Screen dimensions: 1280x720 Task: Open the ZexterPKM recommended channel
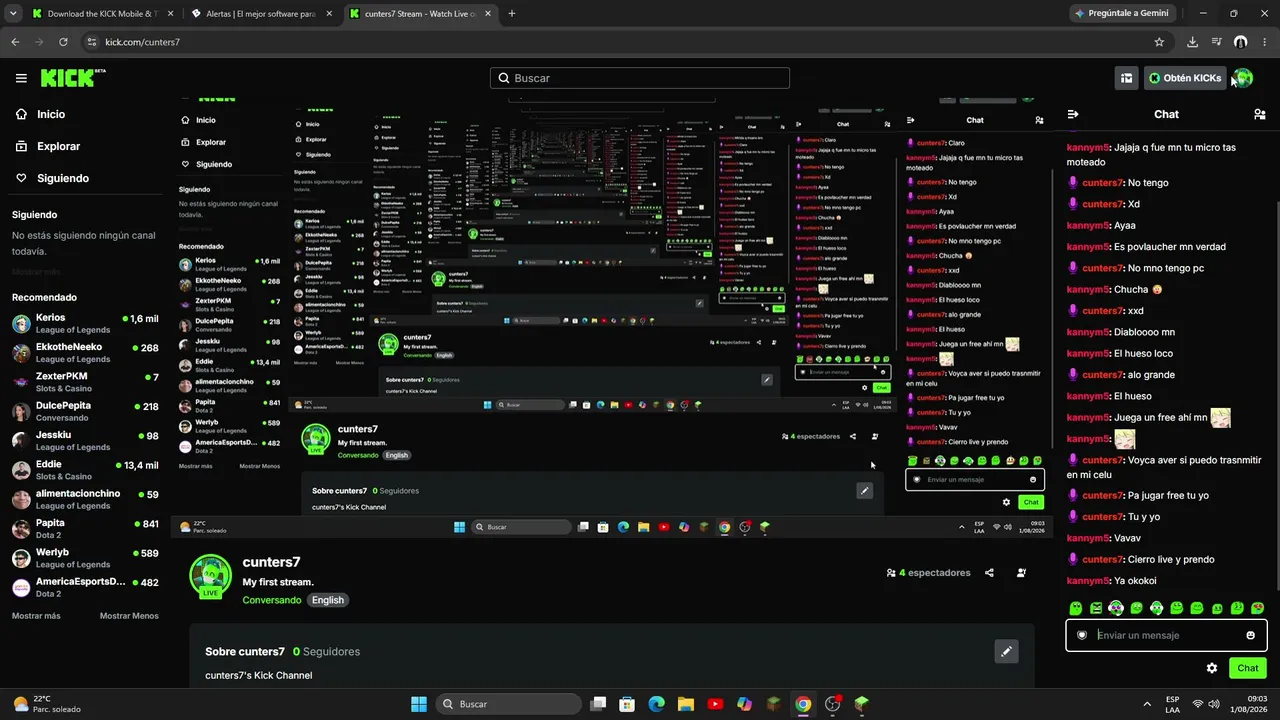coord(85,381)
